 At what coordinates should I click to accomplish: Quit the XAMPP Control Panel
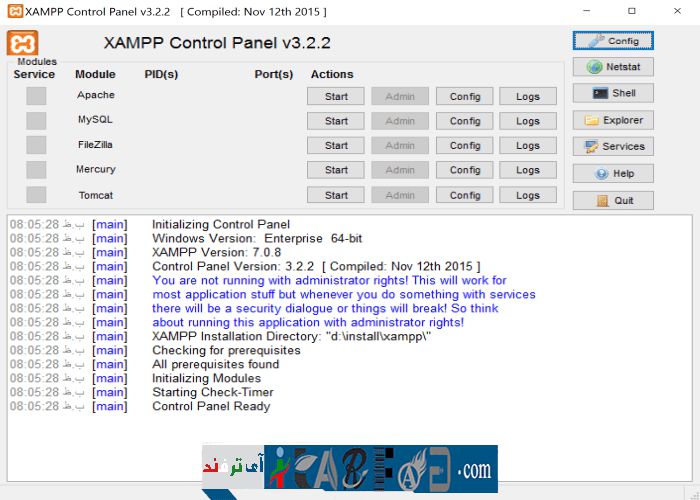(613, 200)
